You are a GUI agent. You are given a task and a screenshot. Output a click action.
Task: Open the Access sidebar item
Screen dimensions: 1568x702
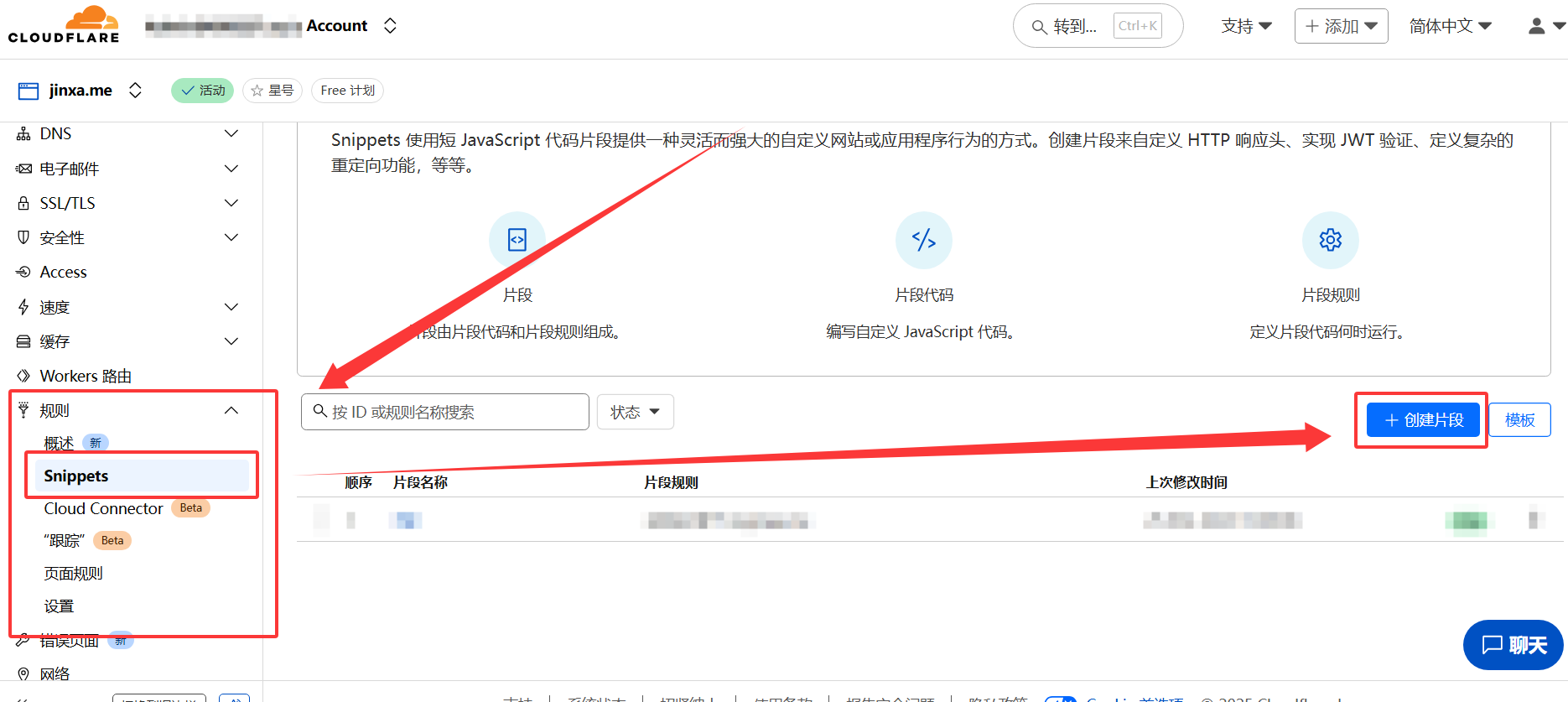point(64,272)
